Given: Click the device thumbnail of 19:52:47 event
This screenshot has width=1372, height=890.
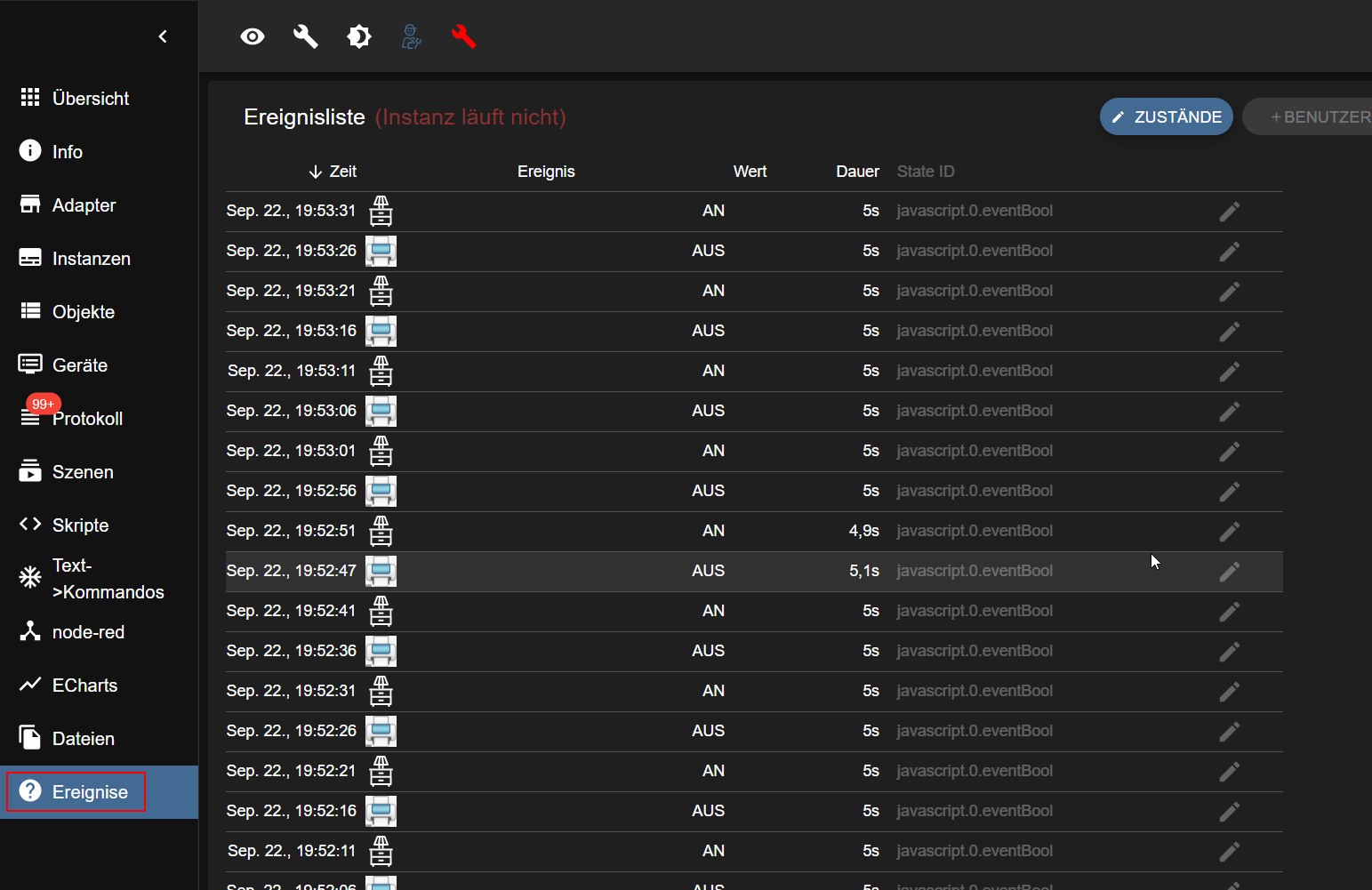Looking at the screenshot, I should point(381,572).
